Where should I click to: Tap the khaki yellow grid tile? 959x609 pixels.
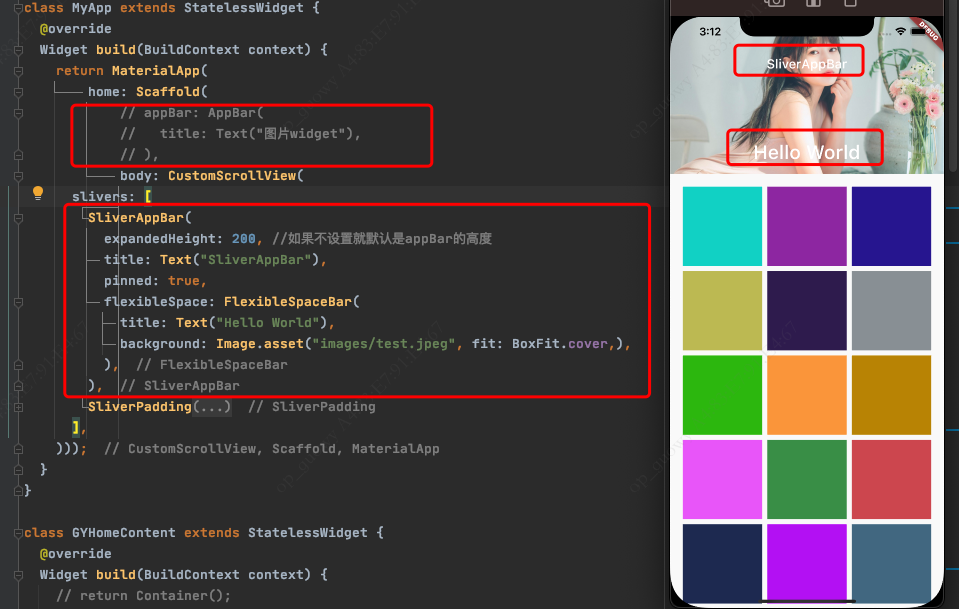pyautogui.click(x=722, y=311)
